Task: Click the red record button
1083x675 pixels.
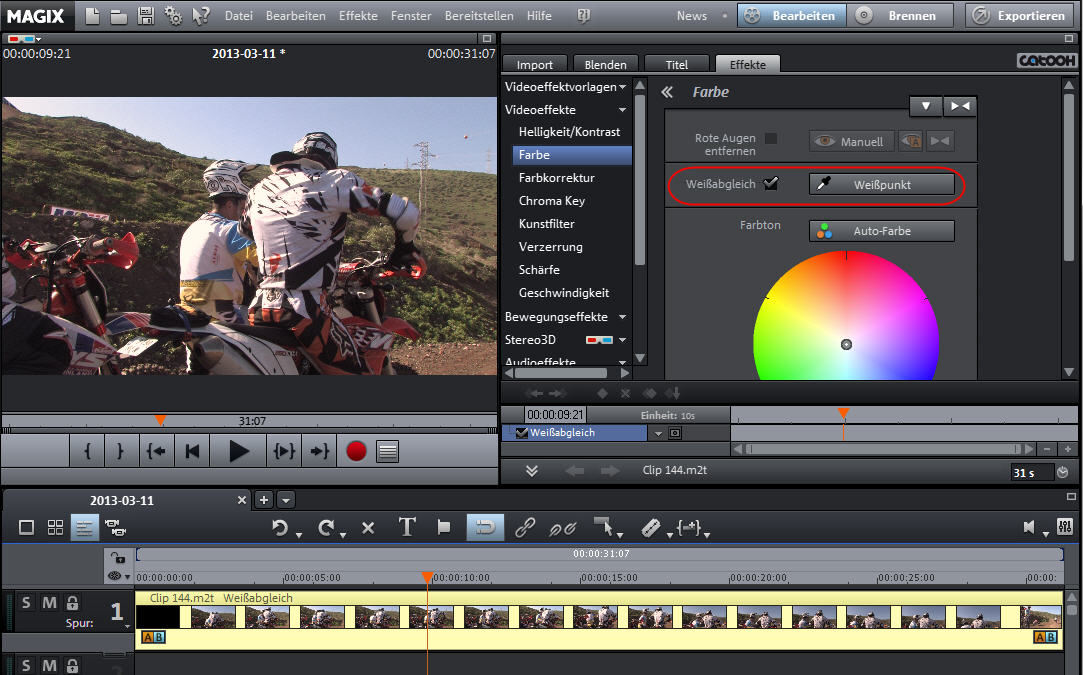Action: [356, 451]
